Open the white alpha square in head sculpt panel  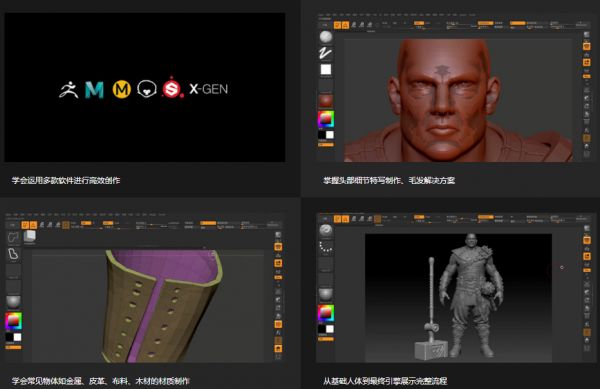pos(326,70)
